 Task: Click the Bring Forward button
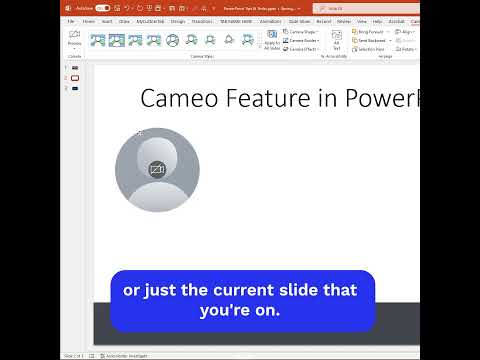(368, 32)
